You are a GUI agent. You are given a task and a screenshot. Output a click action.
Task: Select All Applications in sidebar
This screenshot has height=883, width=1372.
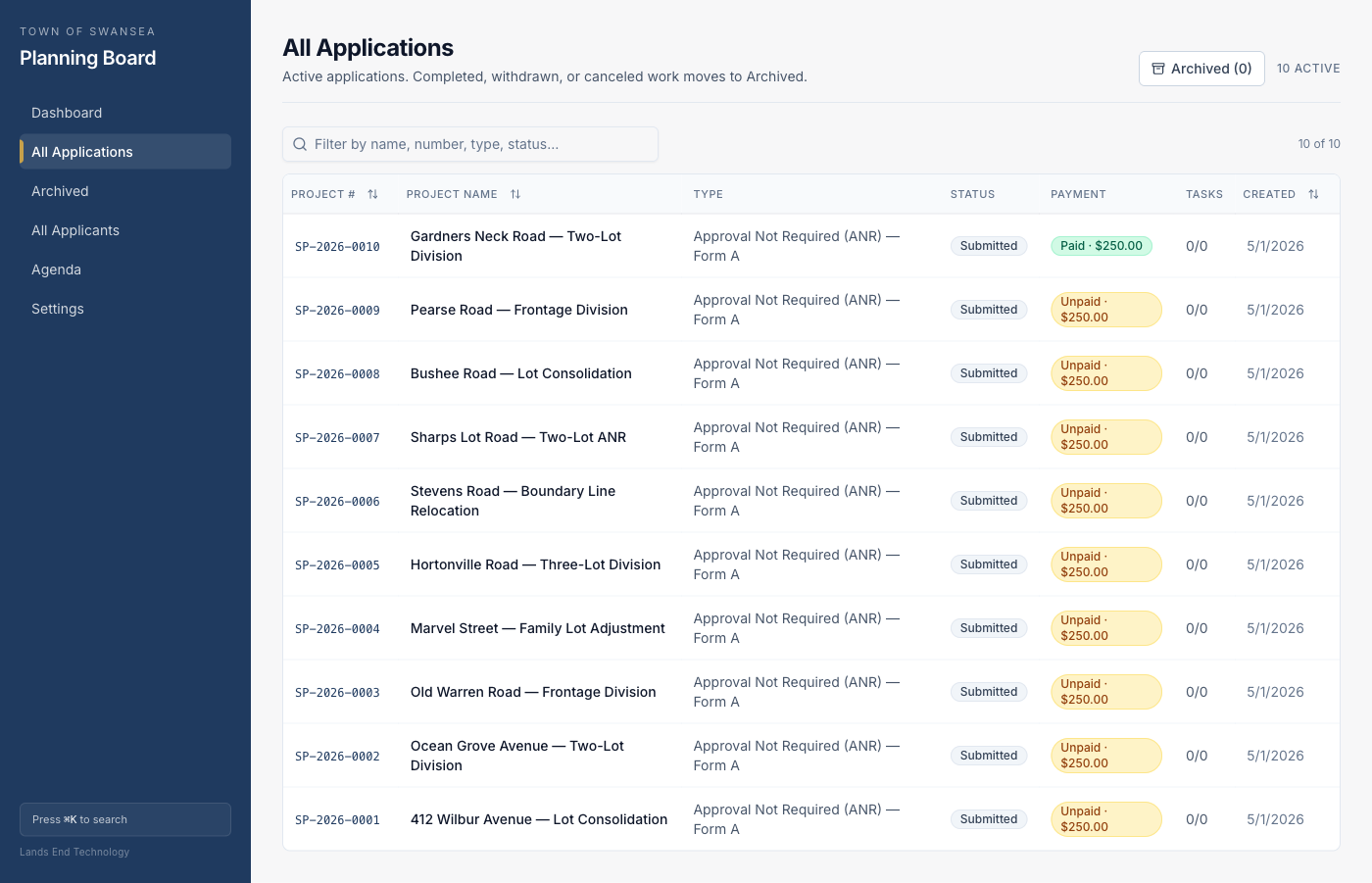pyautogui.click(x=125, y=152)
